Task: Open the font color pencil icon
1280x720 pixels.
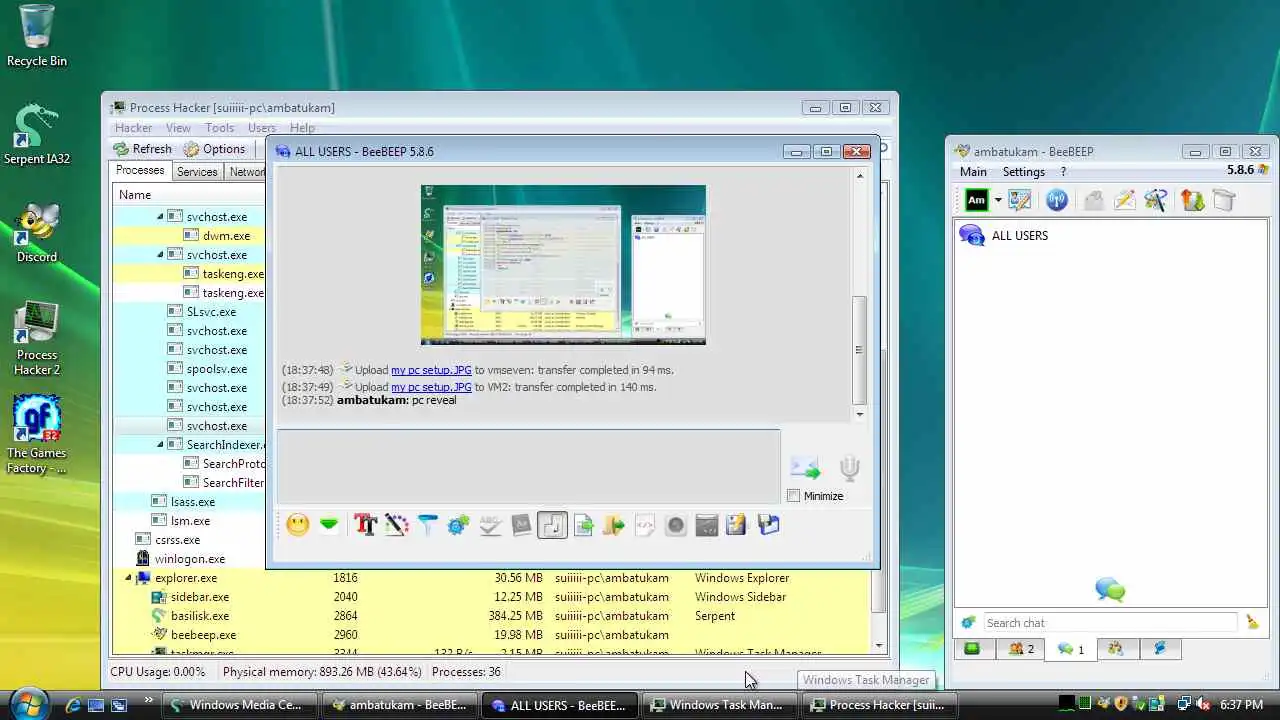Action: [397, 525]
